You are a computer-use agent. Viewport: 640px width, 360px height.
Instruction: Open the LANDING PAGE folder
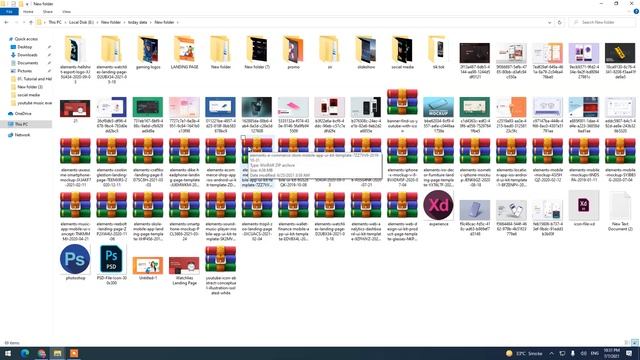184,52
